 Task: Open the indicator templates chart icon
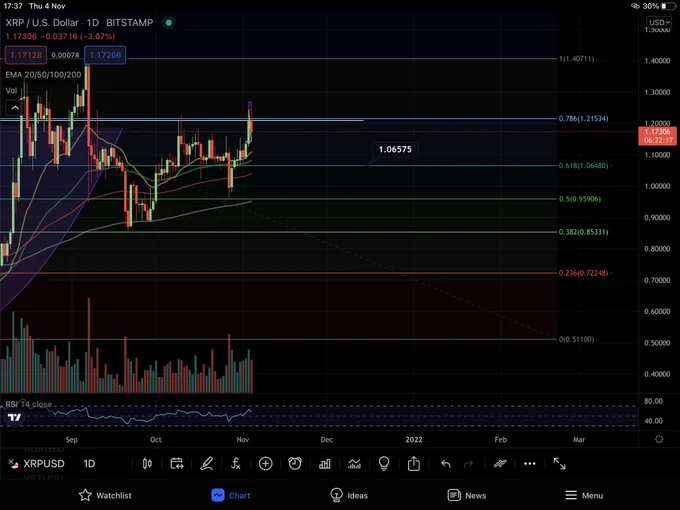click(354, 464)
